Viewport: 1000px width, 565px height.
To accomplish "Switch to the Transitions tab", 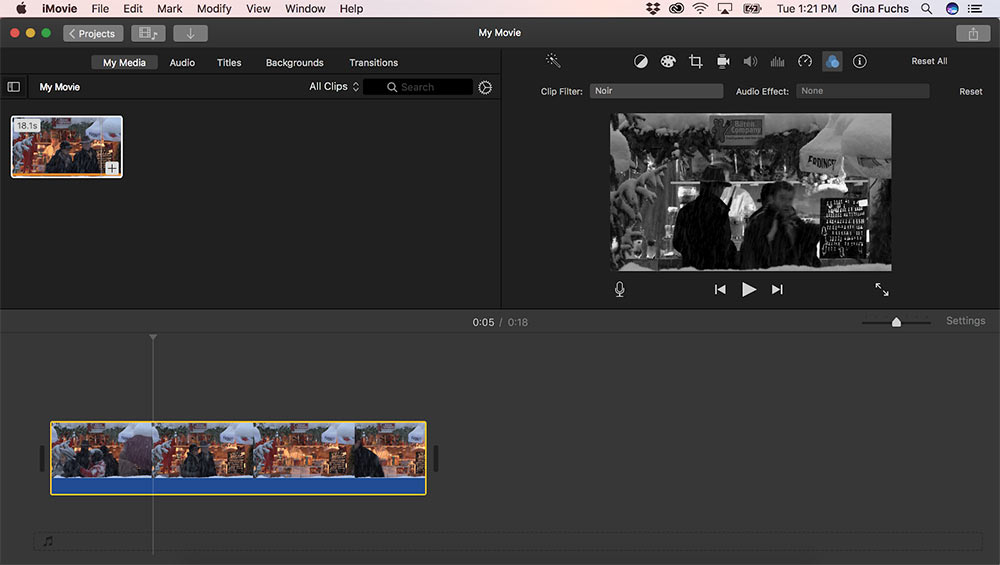I will [x=373, y=62].
